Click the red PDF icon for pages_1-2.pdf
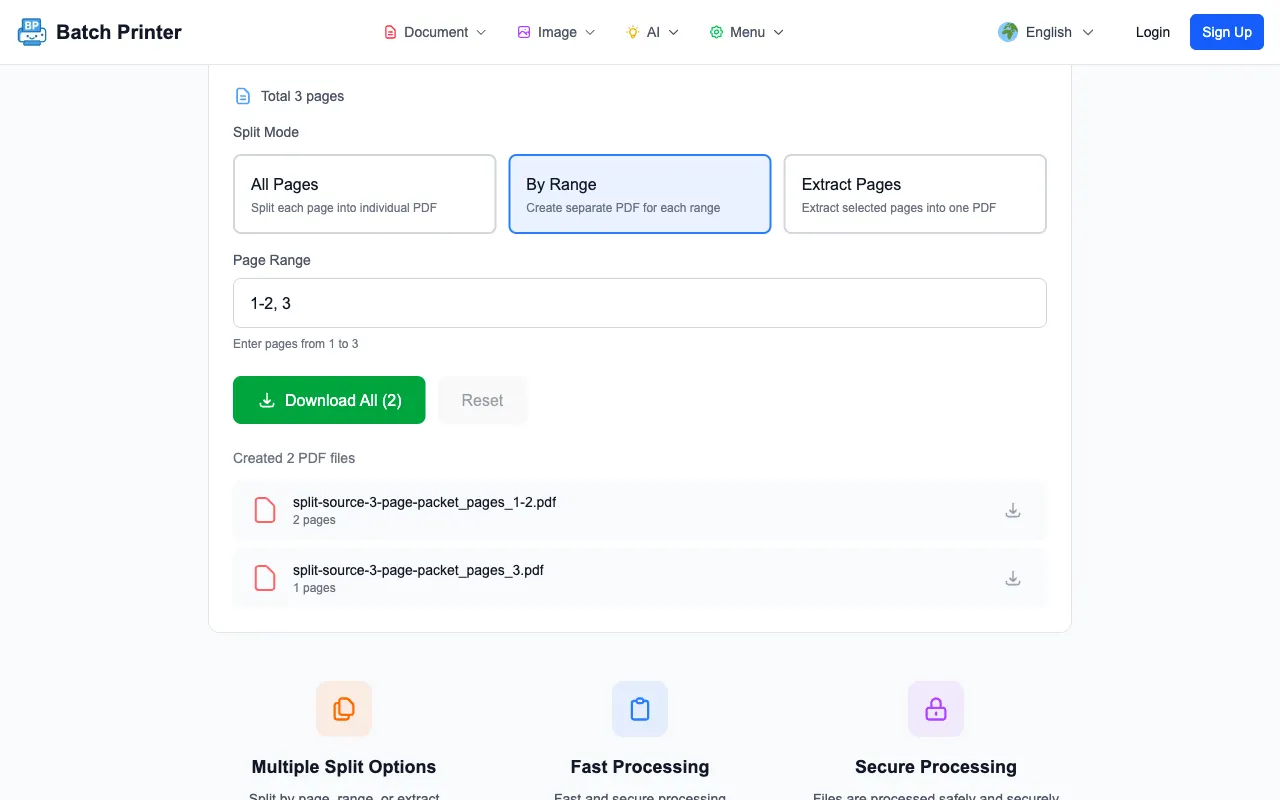Screen dimensions: 1280x800 265,510
